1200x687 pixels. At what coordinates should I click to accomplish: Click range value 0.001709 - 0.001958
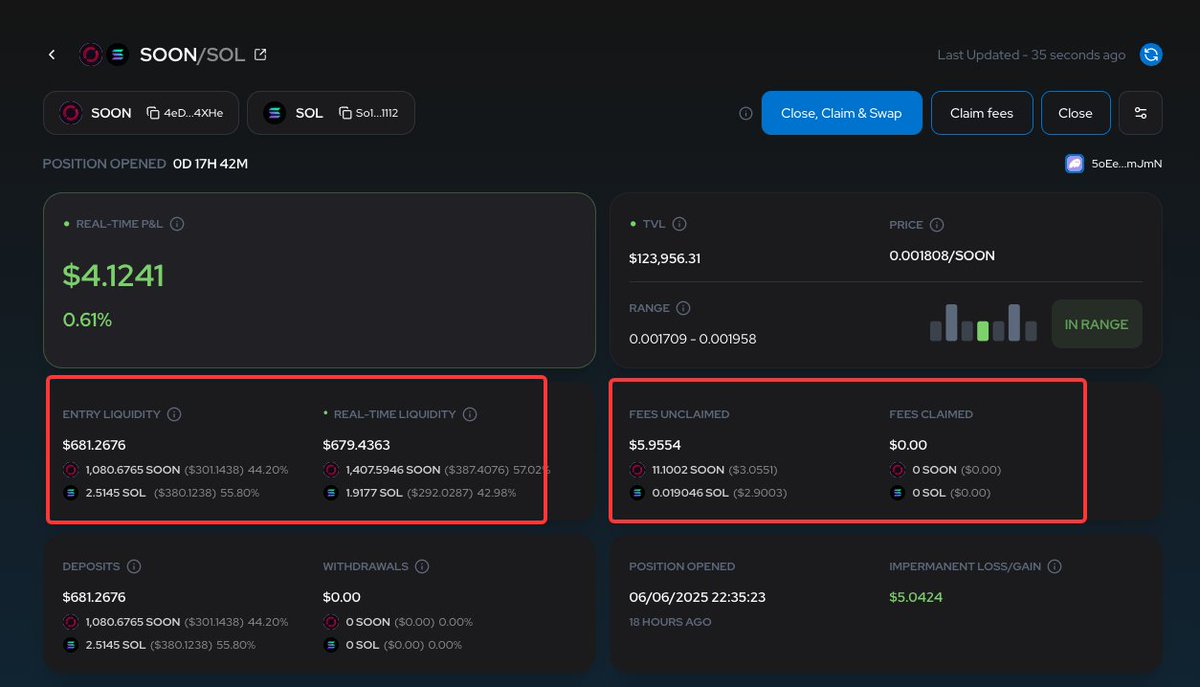[693, 339]
